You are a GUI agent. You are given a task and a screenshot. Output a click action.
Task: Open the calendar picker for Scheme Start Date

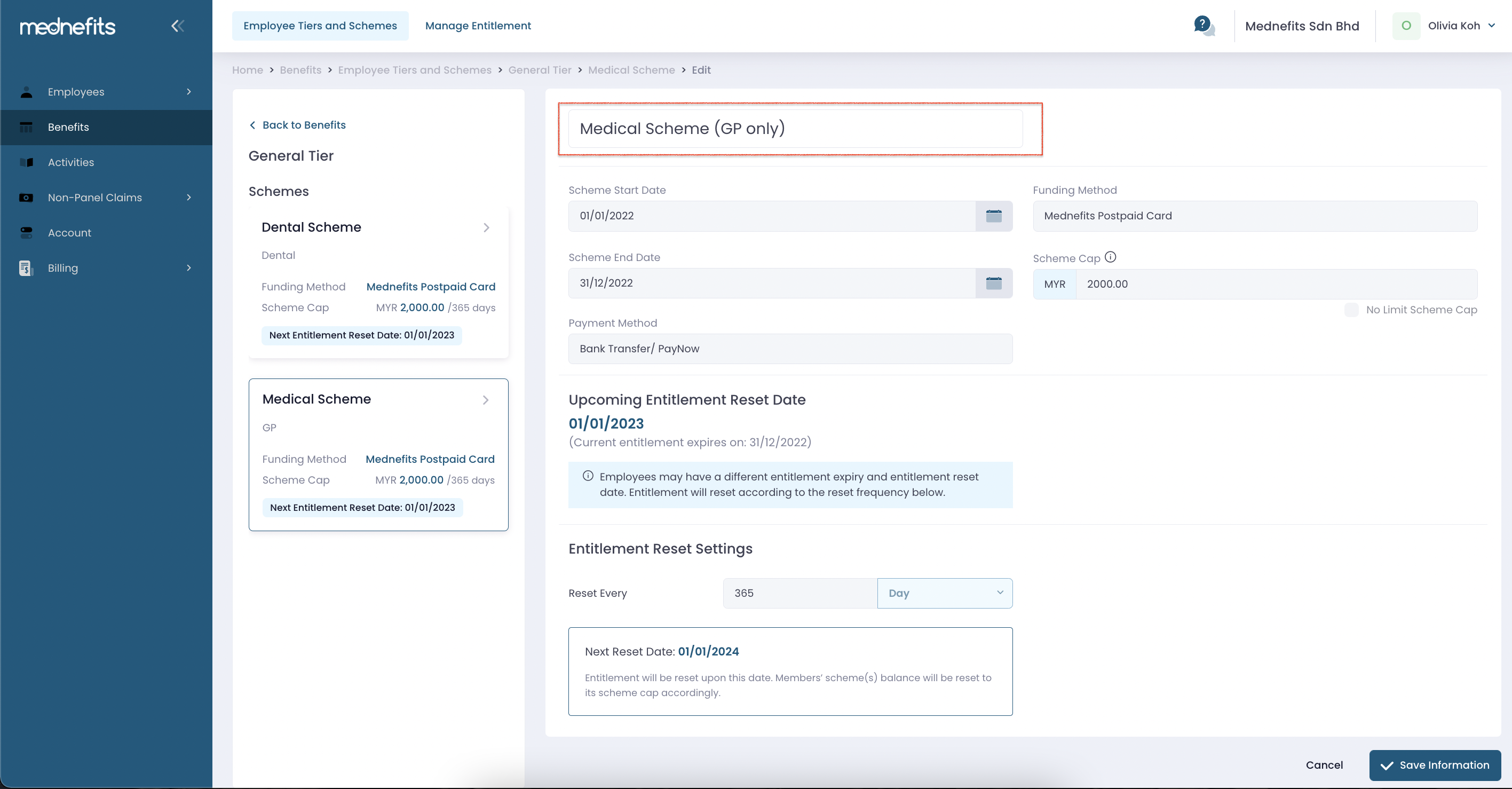coord(994,216)
